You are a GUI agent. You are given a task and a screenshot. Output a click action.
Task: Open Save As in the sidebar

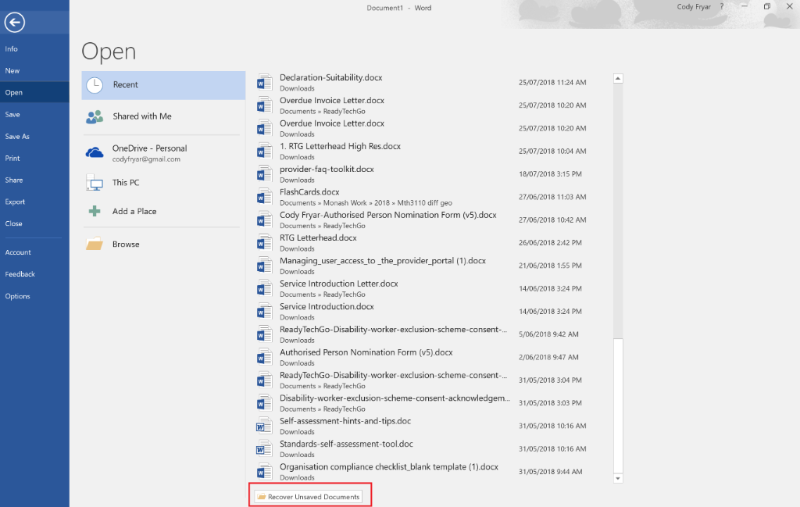pos(34,137)
